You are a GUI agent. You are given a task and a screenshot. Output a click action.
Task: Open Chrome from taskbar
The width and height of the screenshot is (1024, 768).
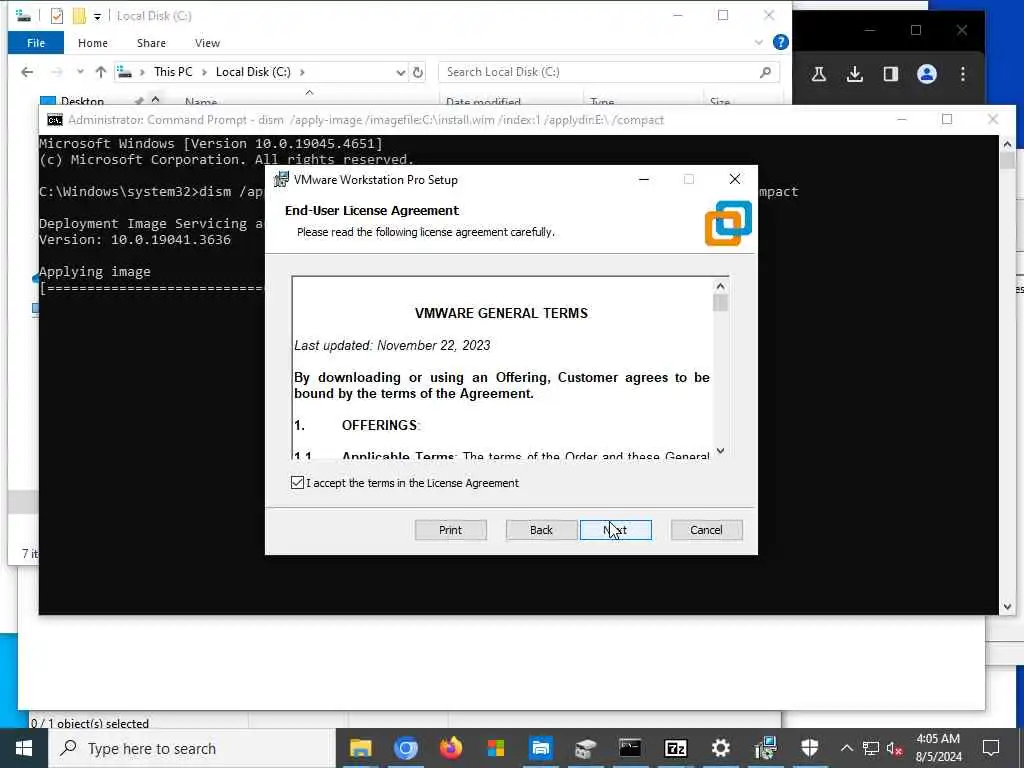tap(406, 748)
